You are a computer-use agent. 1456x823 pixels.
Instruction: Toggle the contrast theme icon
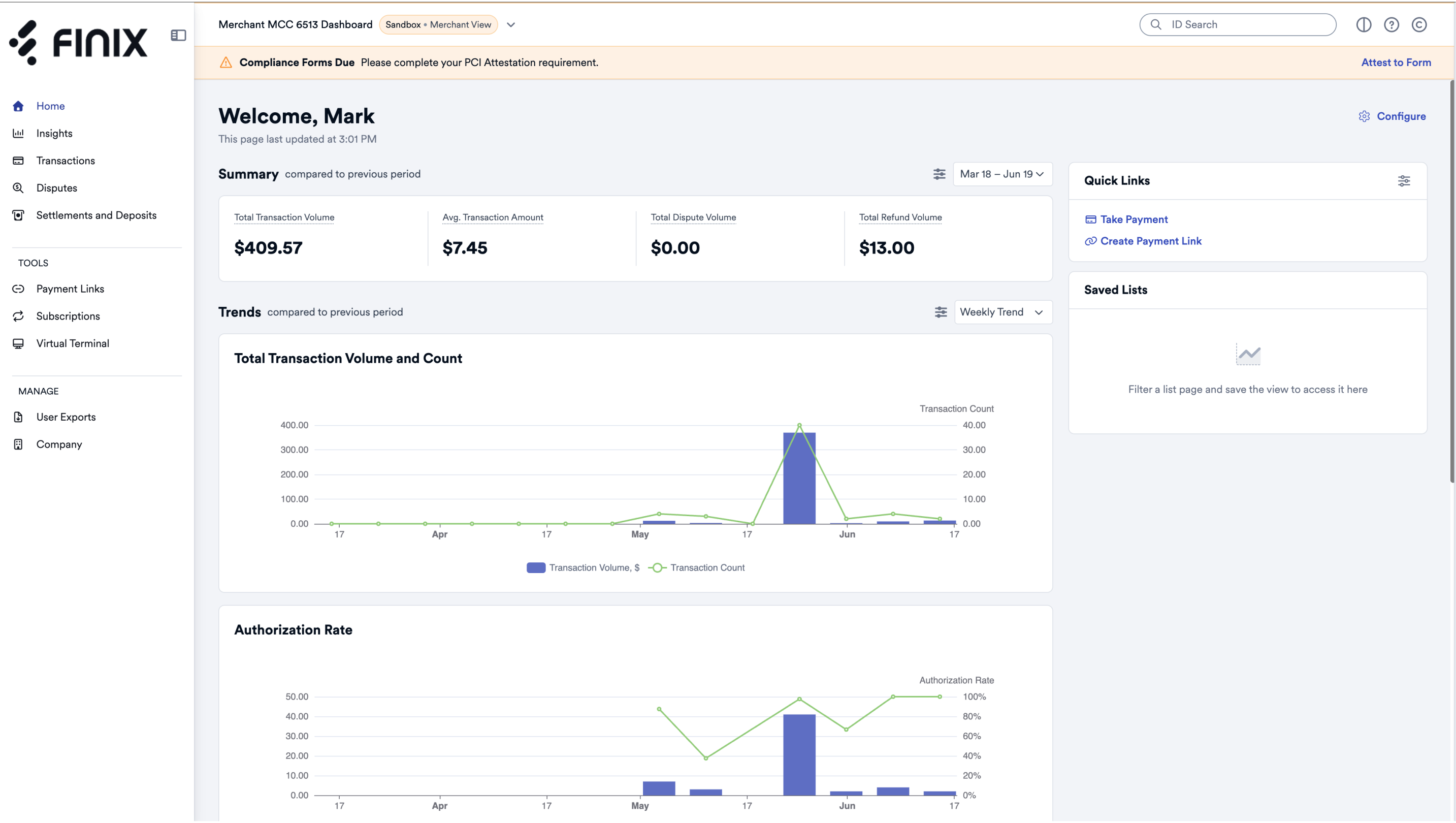pos(1363,24)
